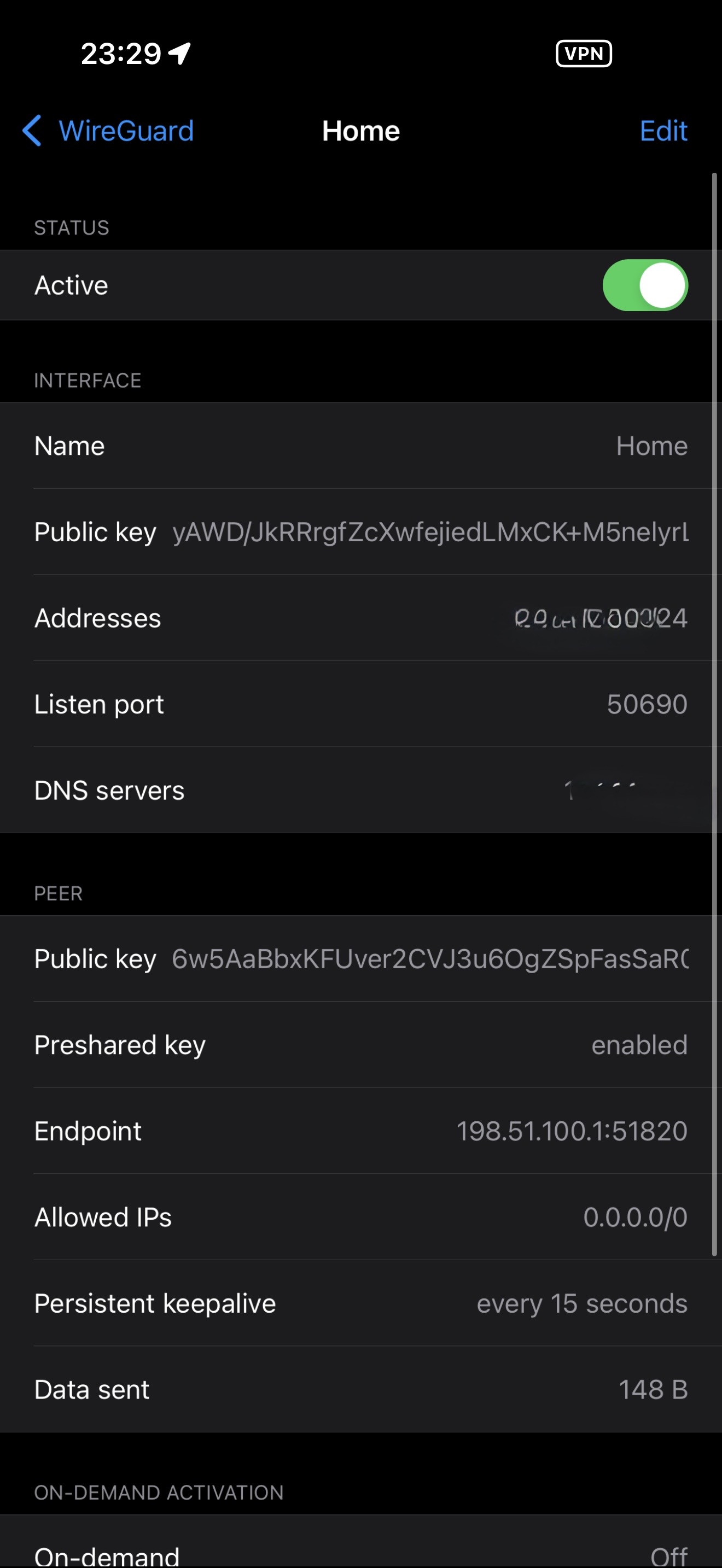The height and width of the screenshot is (1568, 722).
Task: Tap the Listen port value 50690
Action: pyautogui.click(x=647, y=704)
